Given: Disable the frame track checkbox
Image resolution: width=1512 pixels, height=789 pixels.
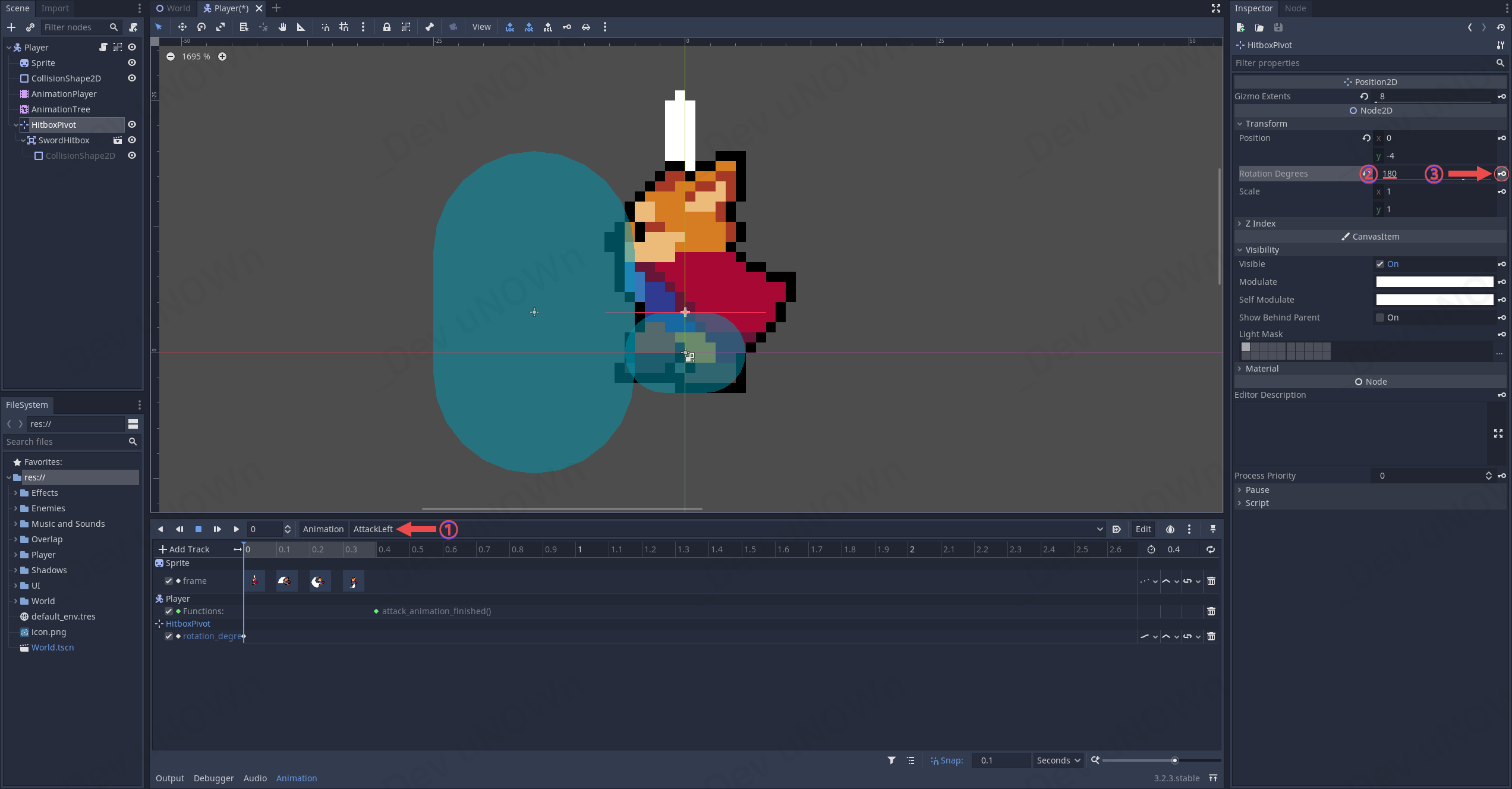Looking at the screenshot, I should click(169, 581).
